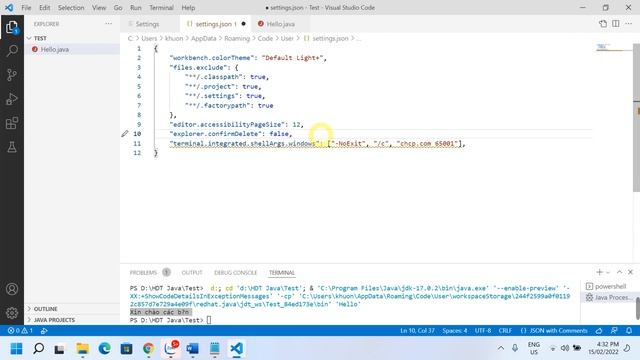
Task: Open the File menu
Action: point(26,7)
